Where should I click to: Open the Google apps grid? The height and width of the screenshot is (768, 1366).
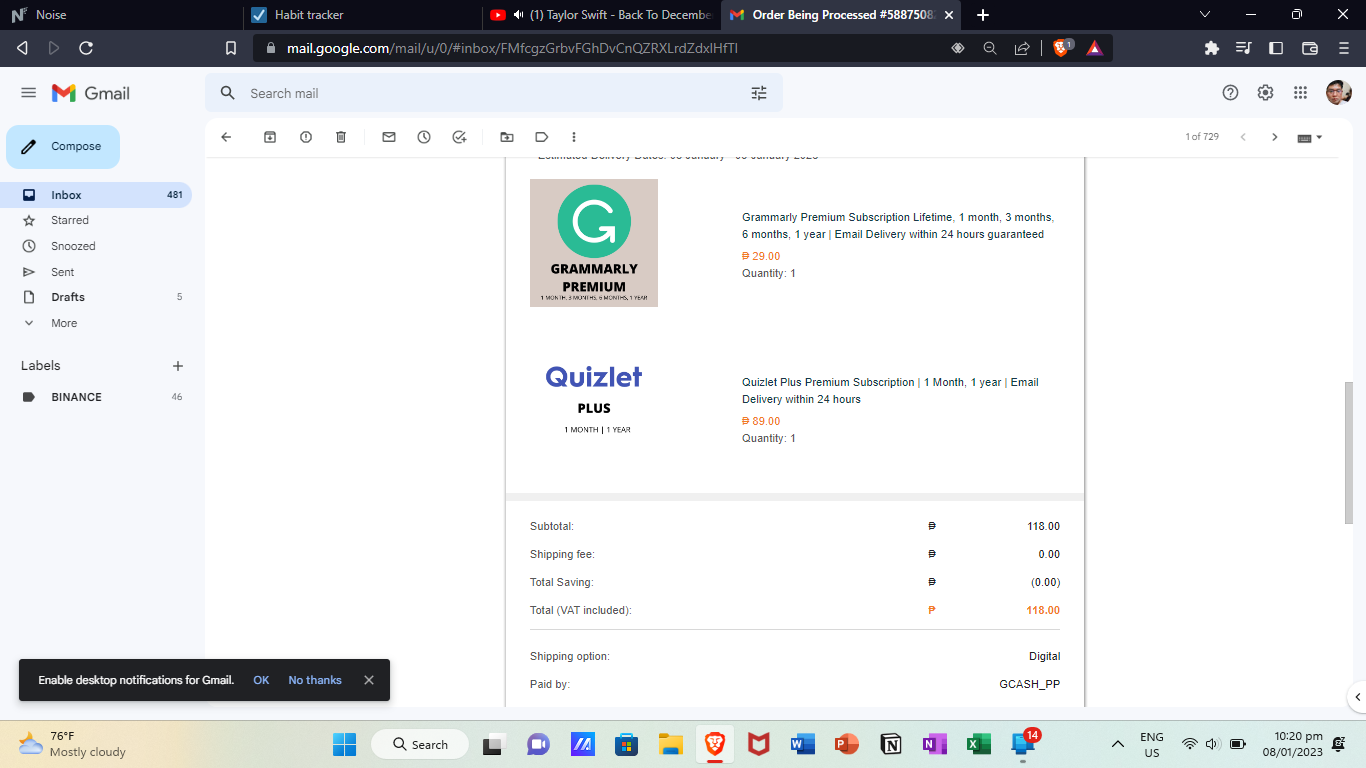(1300, 93)
